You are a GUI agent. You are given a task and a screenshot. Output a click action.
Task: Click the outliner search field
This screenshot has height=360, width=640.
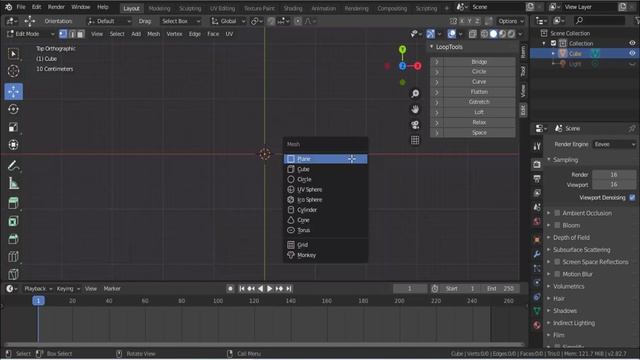click(x=600, y=20)
